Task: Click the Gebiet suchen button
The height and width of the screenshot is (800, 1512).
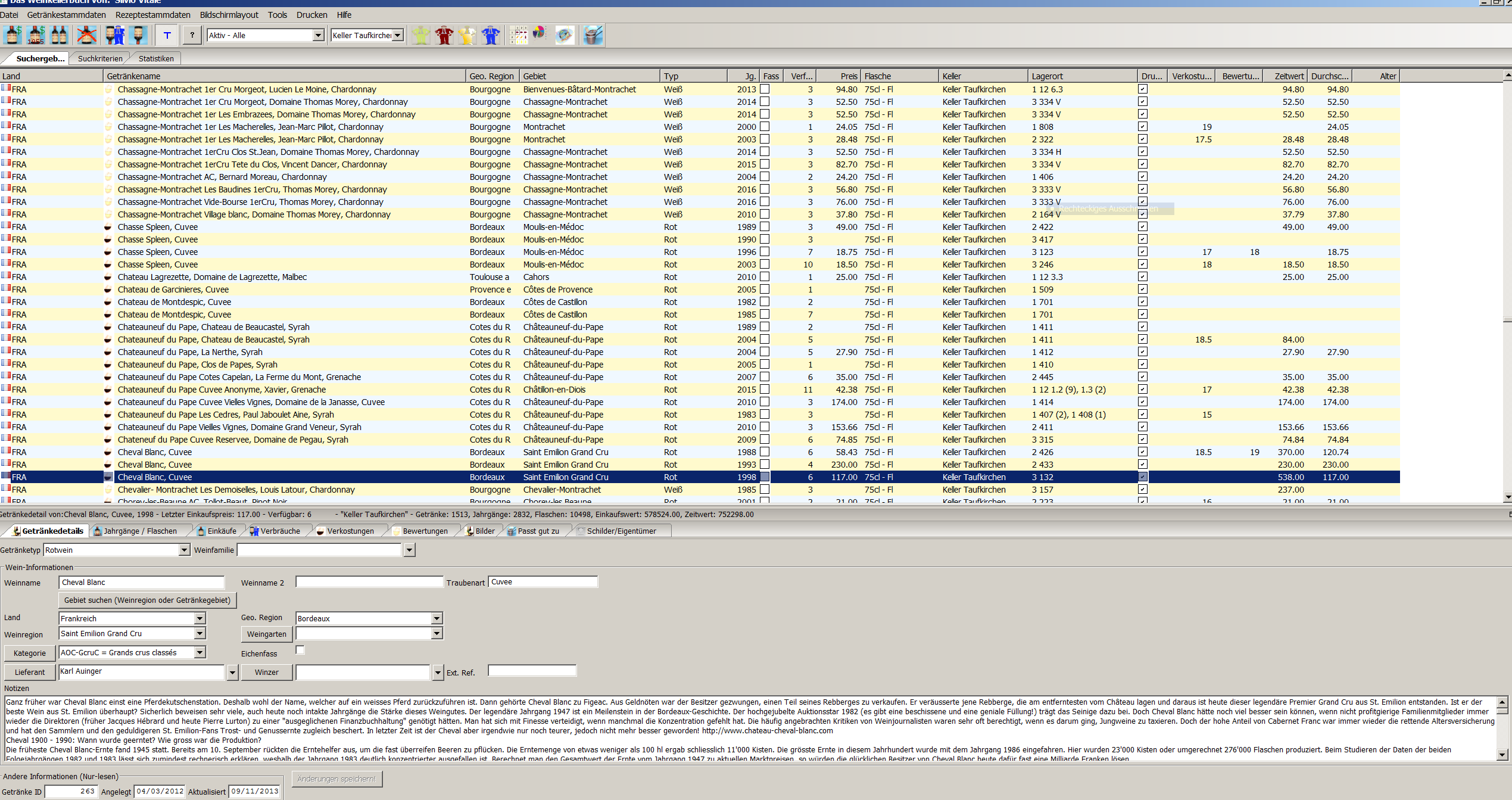Action: [x=147, y=600]
